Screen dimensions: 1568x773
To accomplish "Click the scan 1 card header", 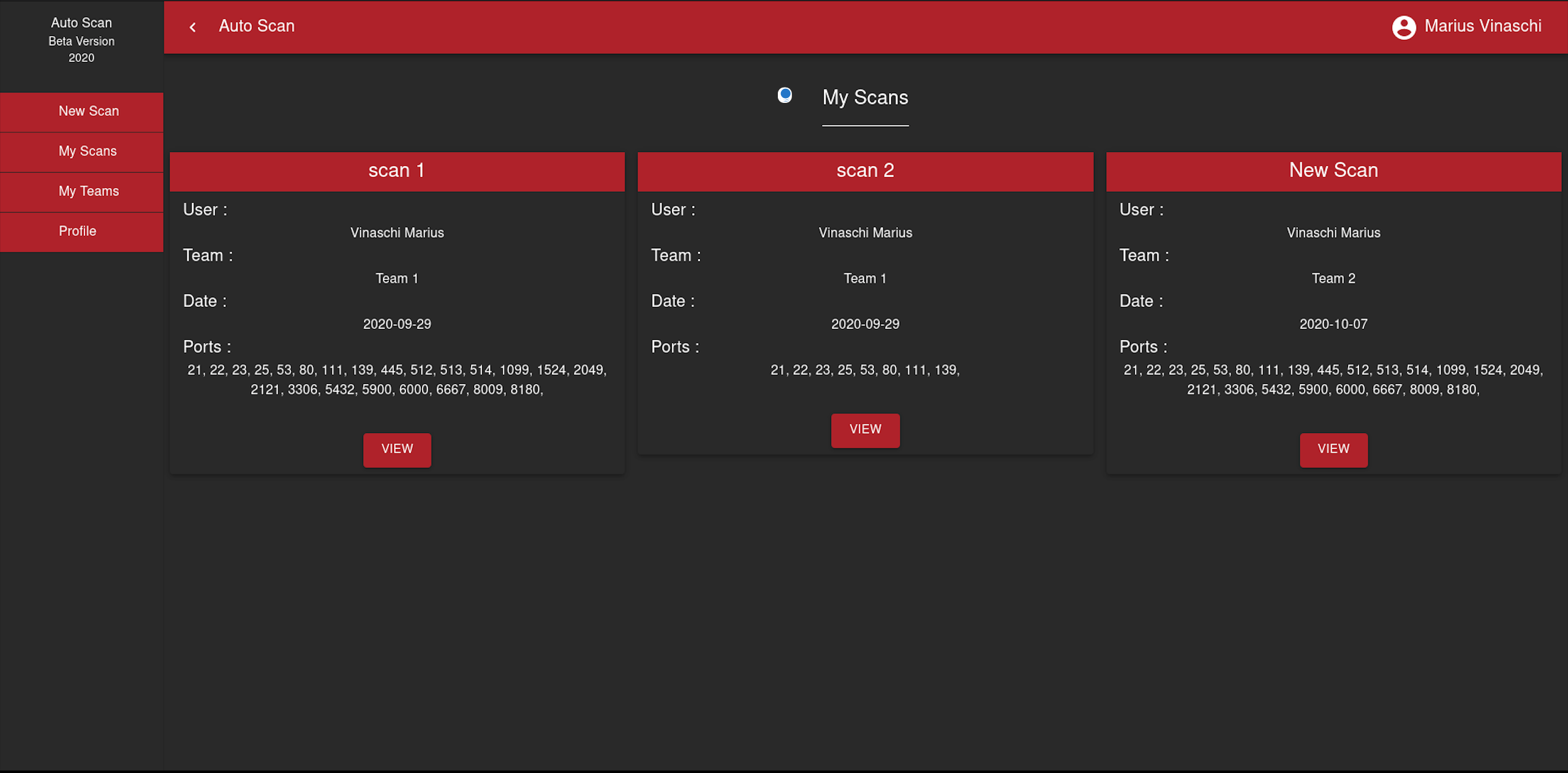I will (x=397, y=171).
